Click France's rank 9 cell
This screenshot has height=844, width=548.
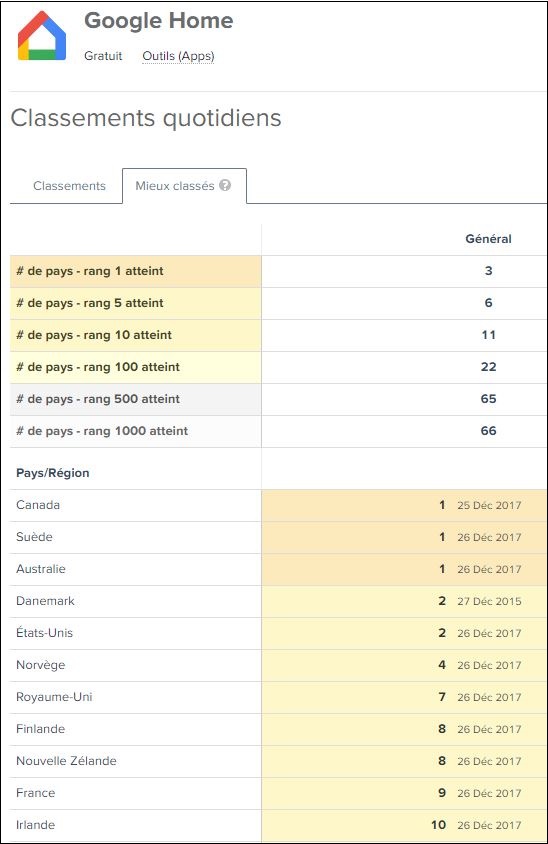pyautogui.click(x=404, y=793)
